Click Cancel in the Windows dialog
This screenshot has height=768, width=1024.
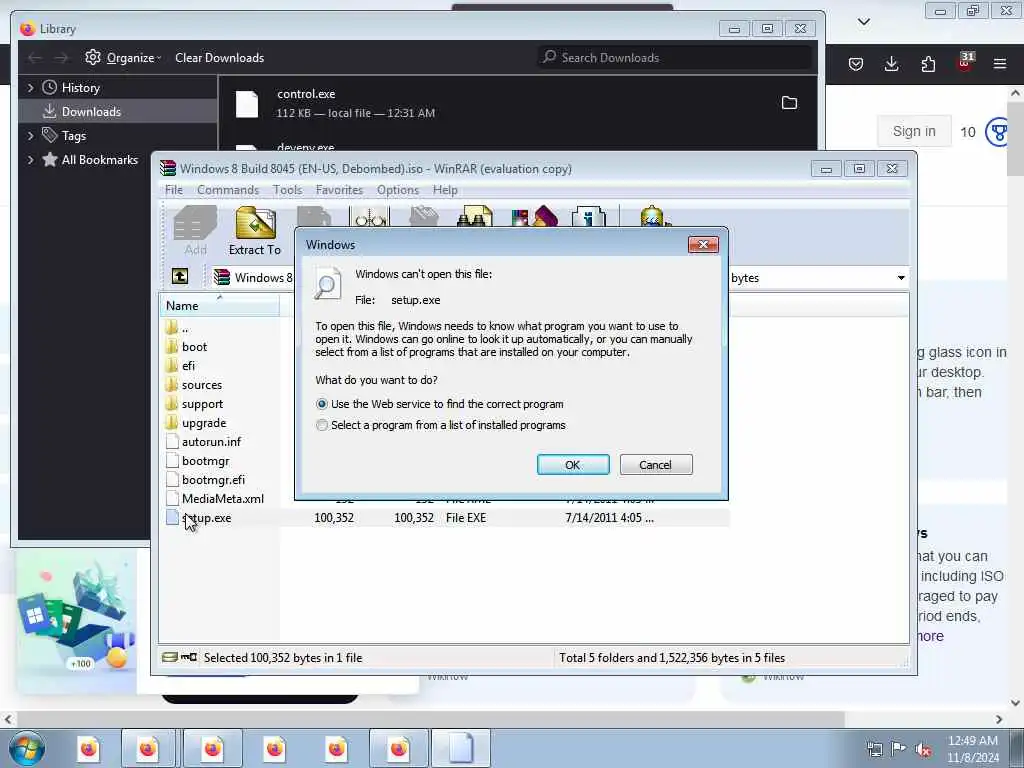tap(656, 464)
